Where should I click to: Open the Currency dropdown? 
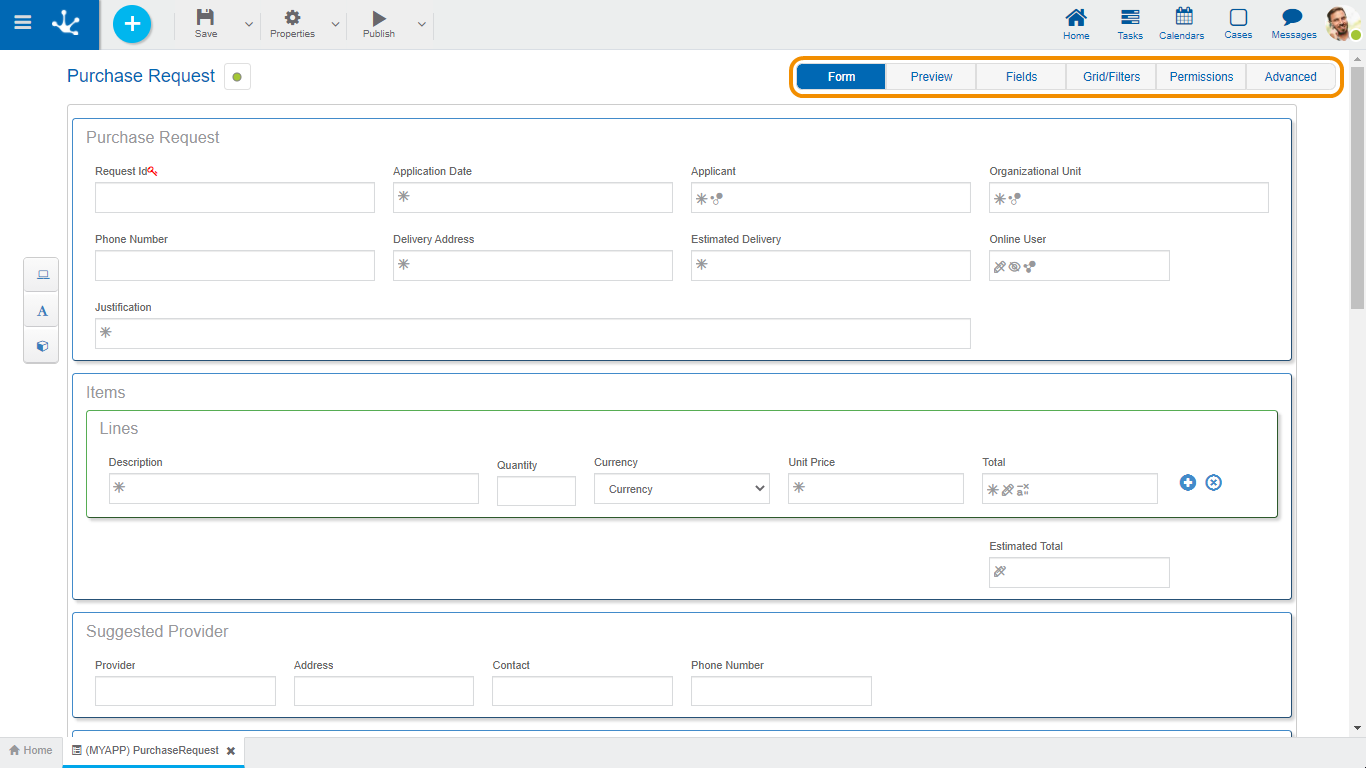(x=682, y=489)
